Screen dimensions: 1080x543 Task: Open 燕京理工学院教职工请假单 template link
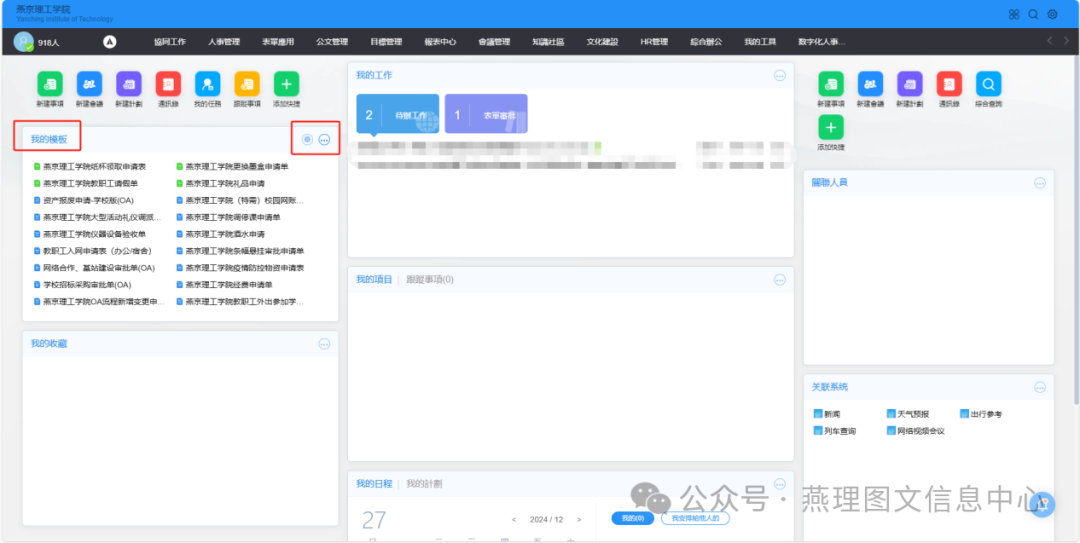click(90, 183)
